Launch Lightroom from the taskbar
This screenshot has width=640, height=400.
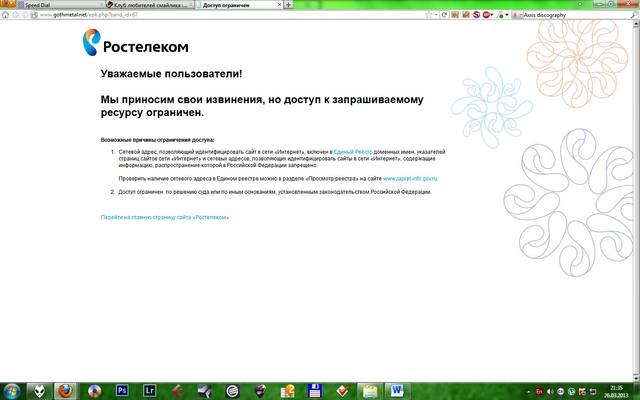[x=149, y=391]
